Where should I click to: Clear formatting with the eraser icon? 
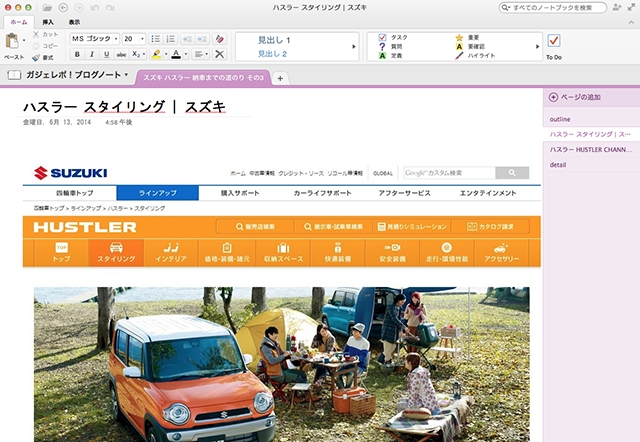tap(220, 39)
